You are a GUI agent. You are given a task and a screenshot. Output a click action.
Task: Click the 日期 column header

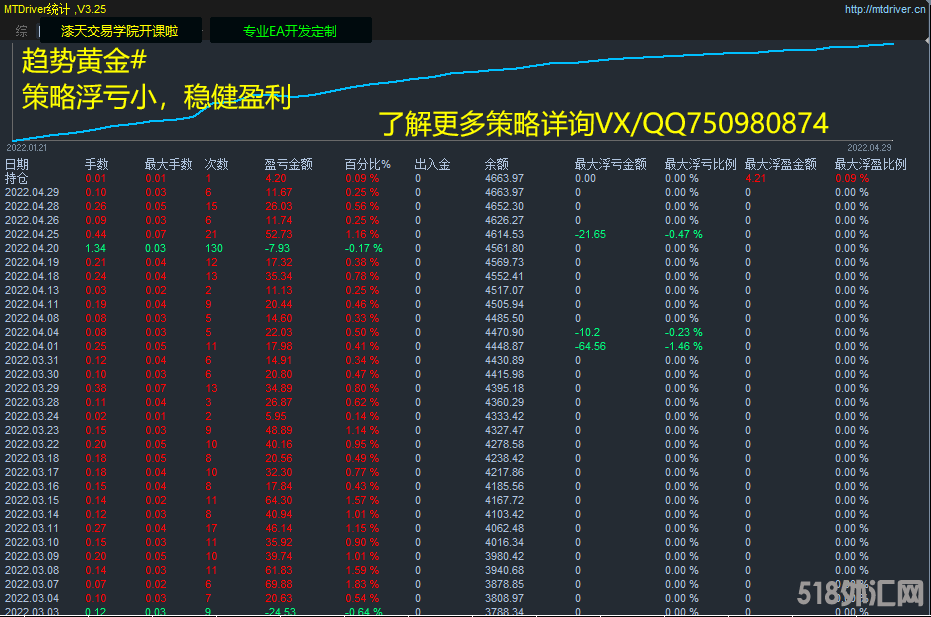17,164
